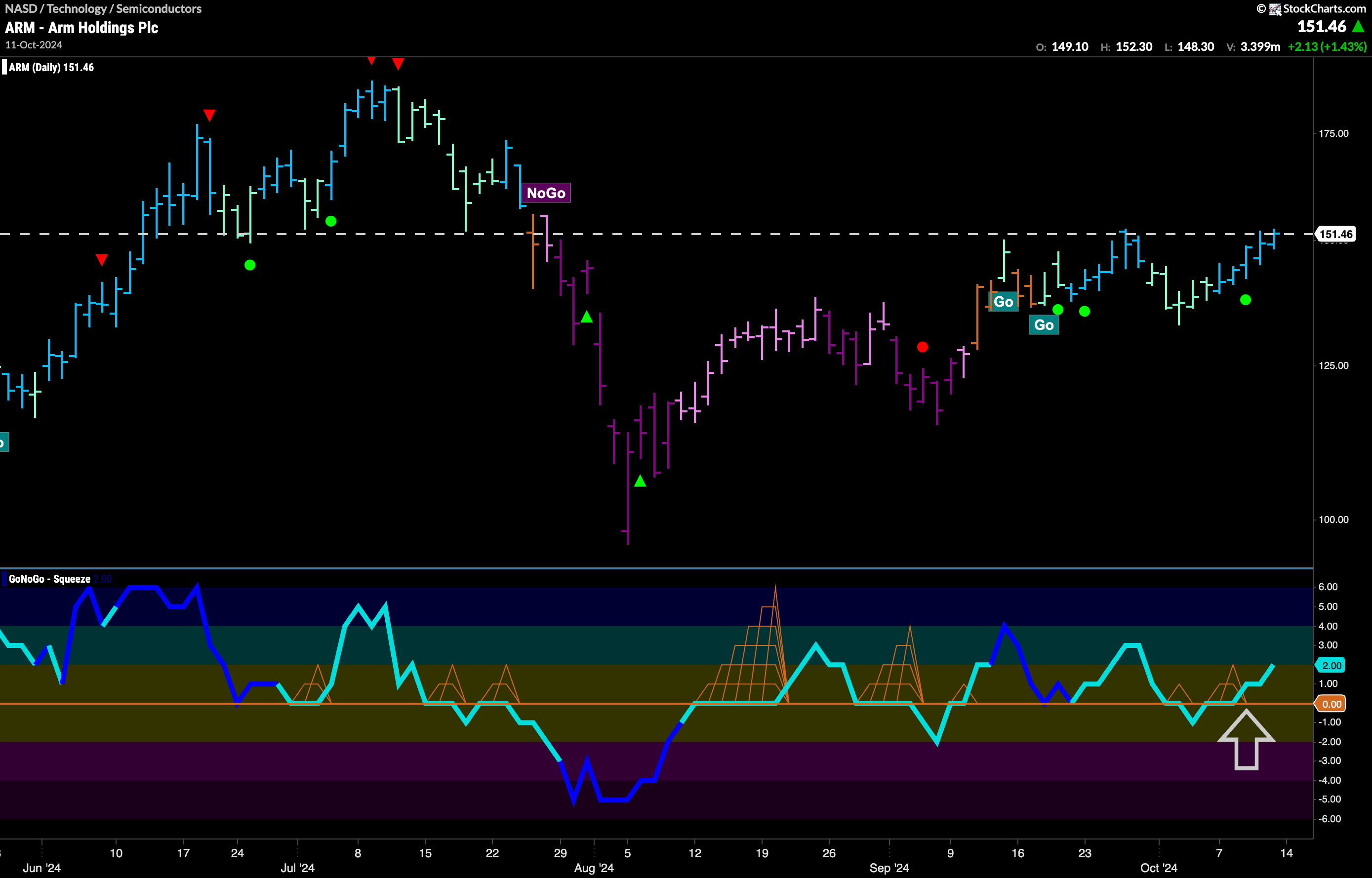Click the upper Go label near Sep 16
This screenshot has height=878, width=1372.
1003,302
